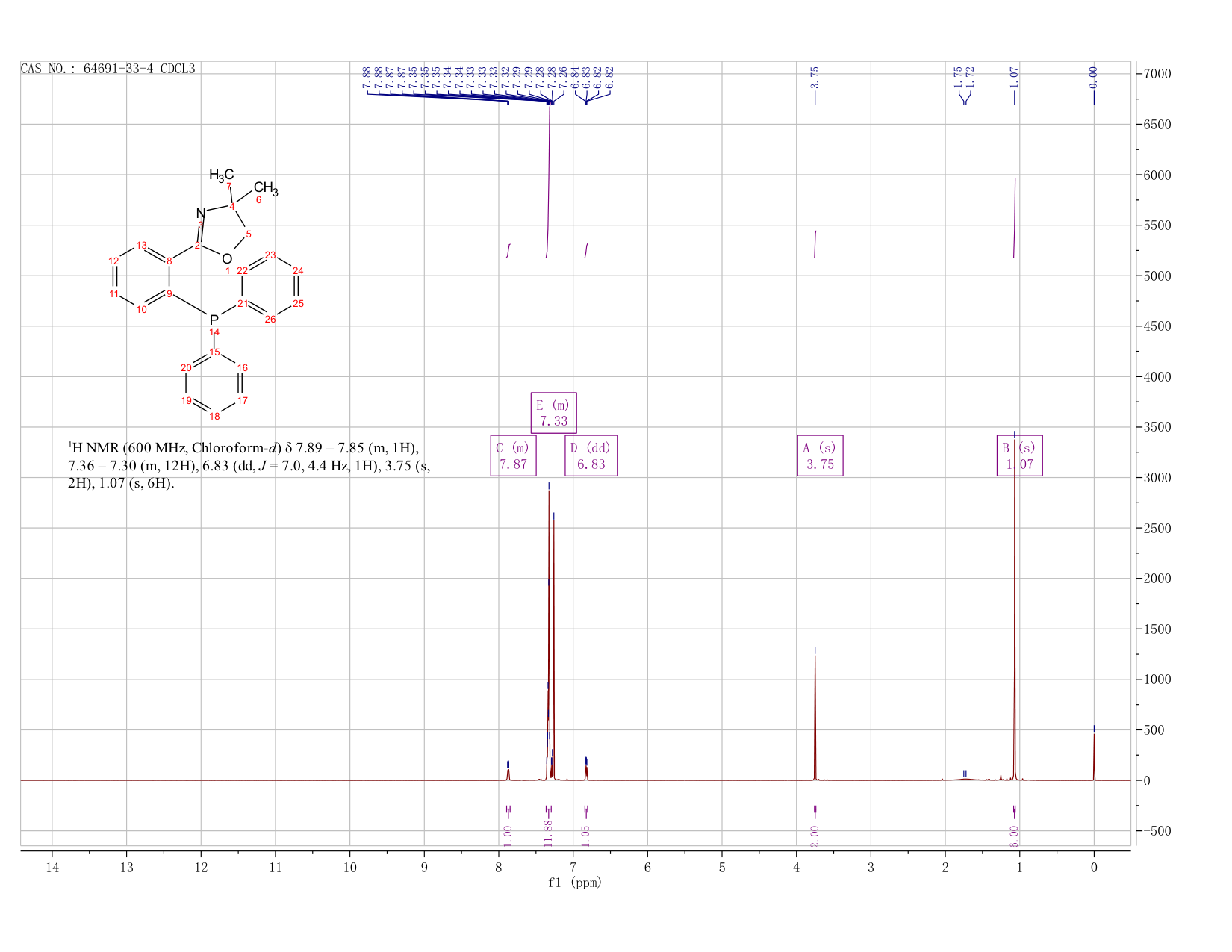Select the multiplet box labeled D (dd) 6.83
Screen dimensions: 1232x952
tap(591, 455)
